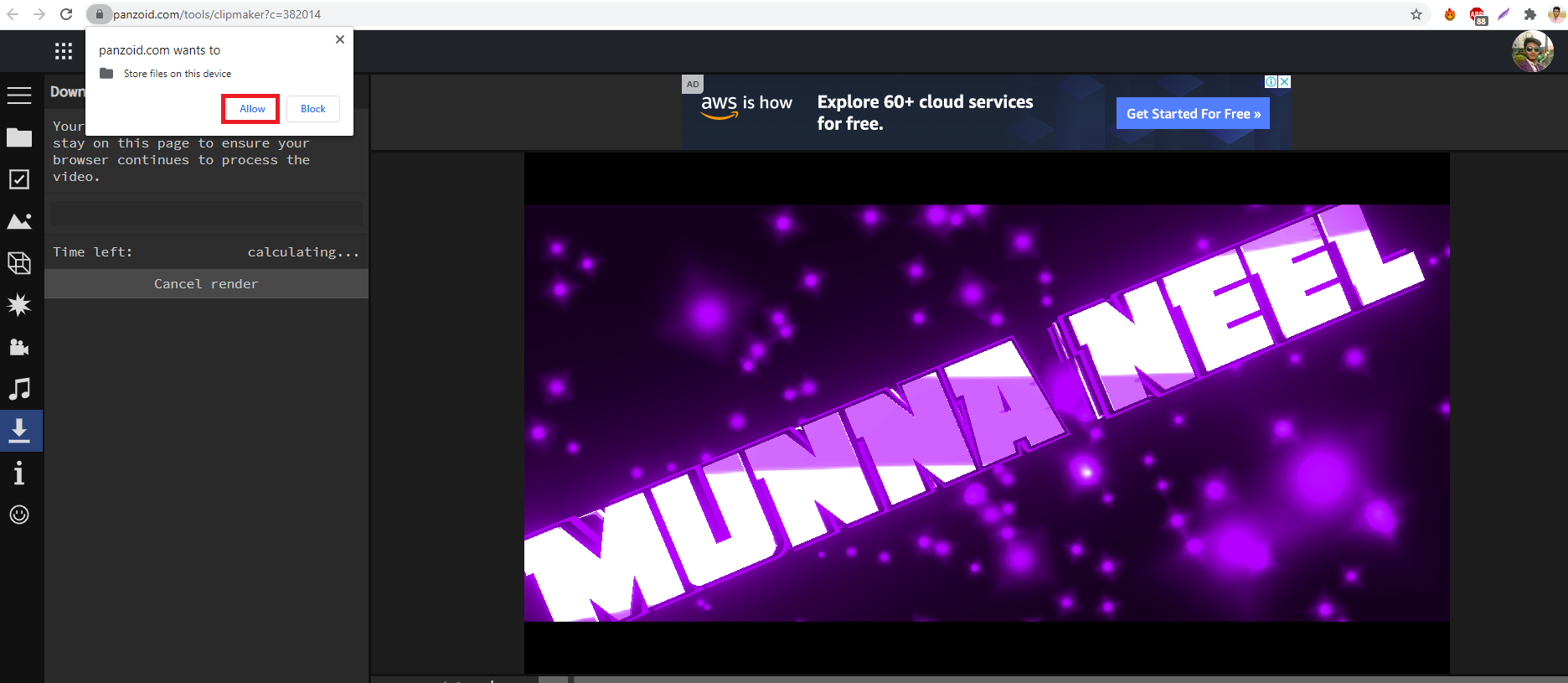Image resolution: width=1568 pixels, height=683 pixels.
Task: Open the hamburger menu in the sidebar
Action: click(19, 96)
